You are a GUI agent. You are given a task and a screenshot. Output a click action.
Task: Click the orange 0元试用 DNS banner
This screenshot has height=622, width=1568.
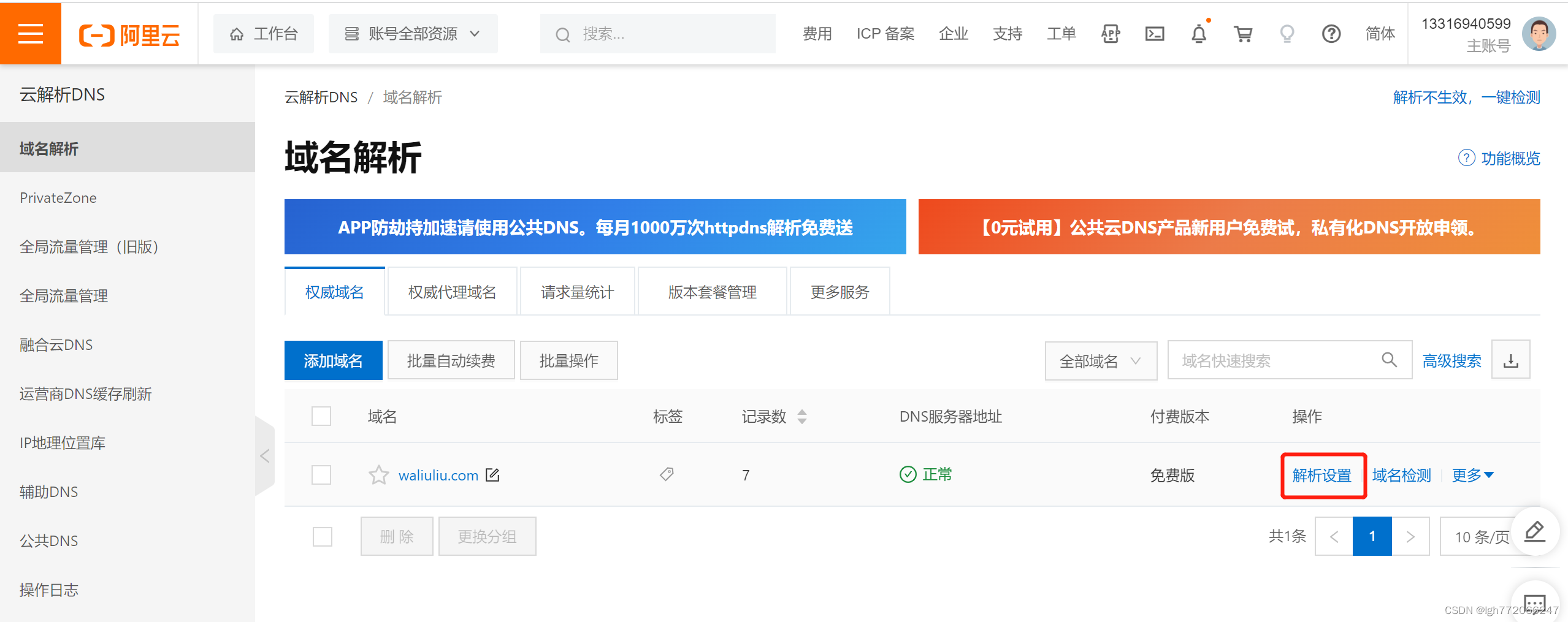tap(1230, 227)
